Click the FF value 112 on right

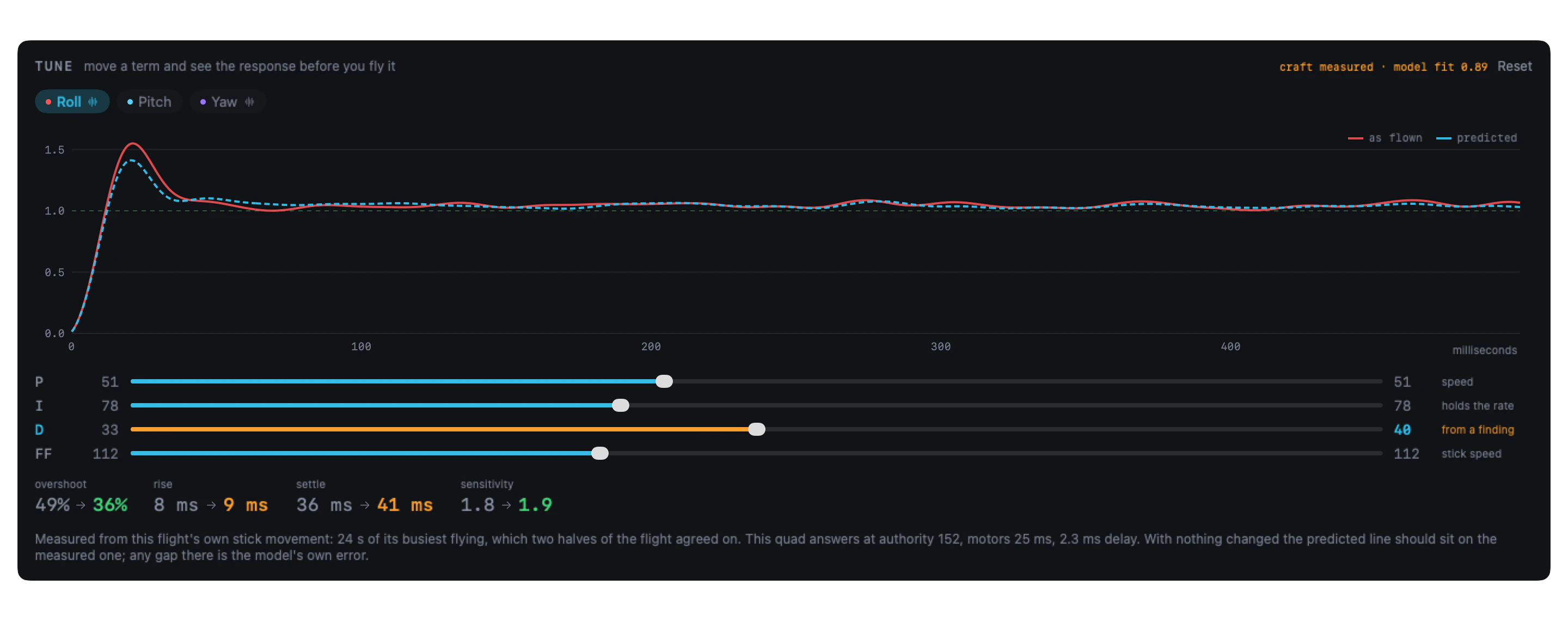point(1406,454)
